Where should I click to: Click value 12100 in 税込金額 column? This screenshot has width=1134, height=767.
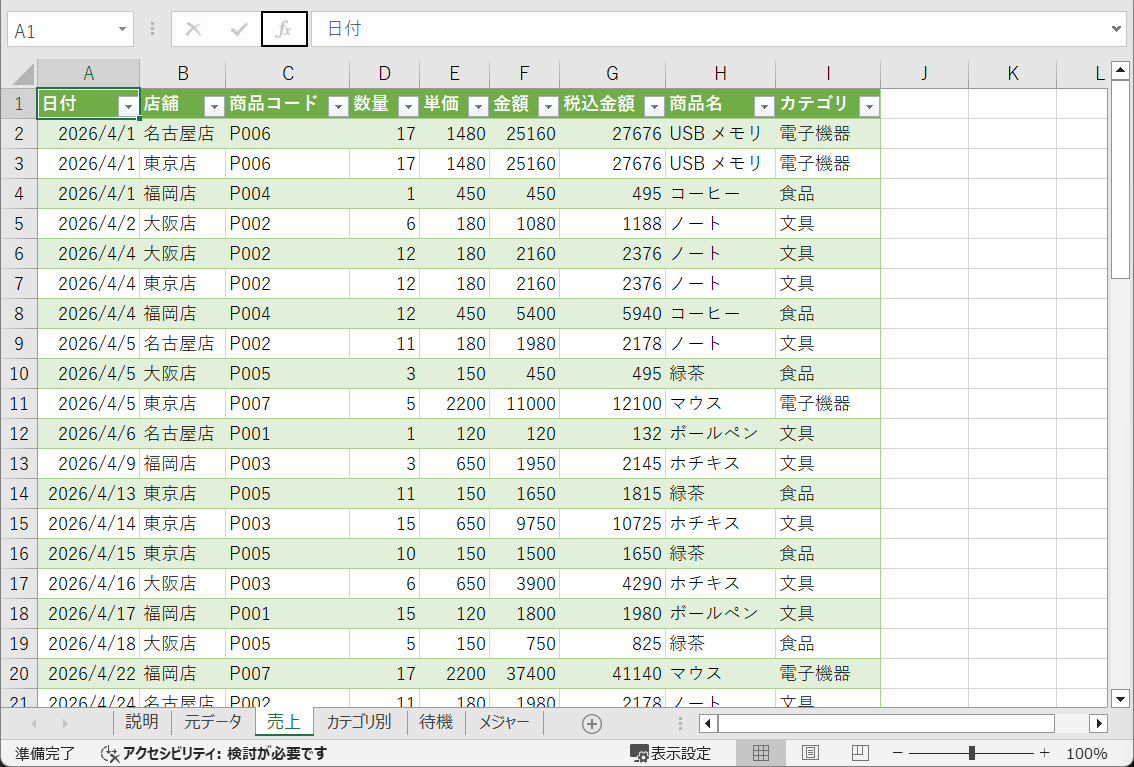pyautogui.click(x=613, y=404)
